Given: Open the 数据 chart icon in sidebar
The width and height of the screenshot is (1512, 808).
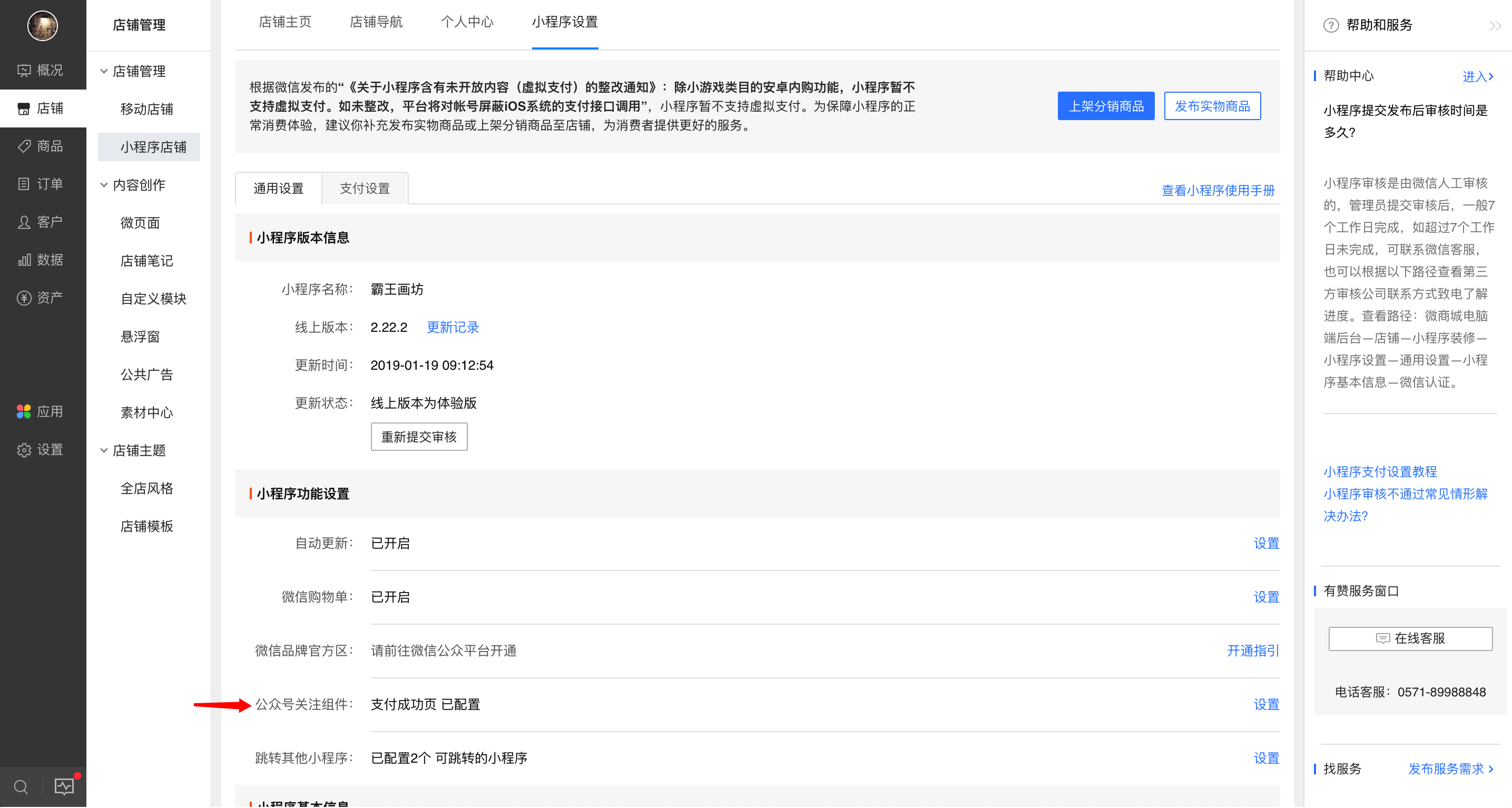Looking at the screenshot, I should coord(24,260).
